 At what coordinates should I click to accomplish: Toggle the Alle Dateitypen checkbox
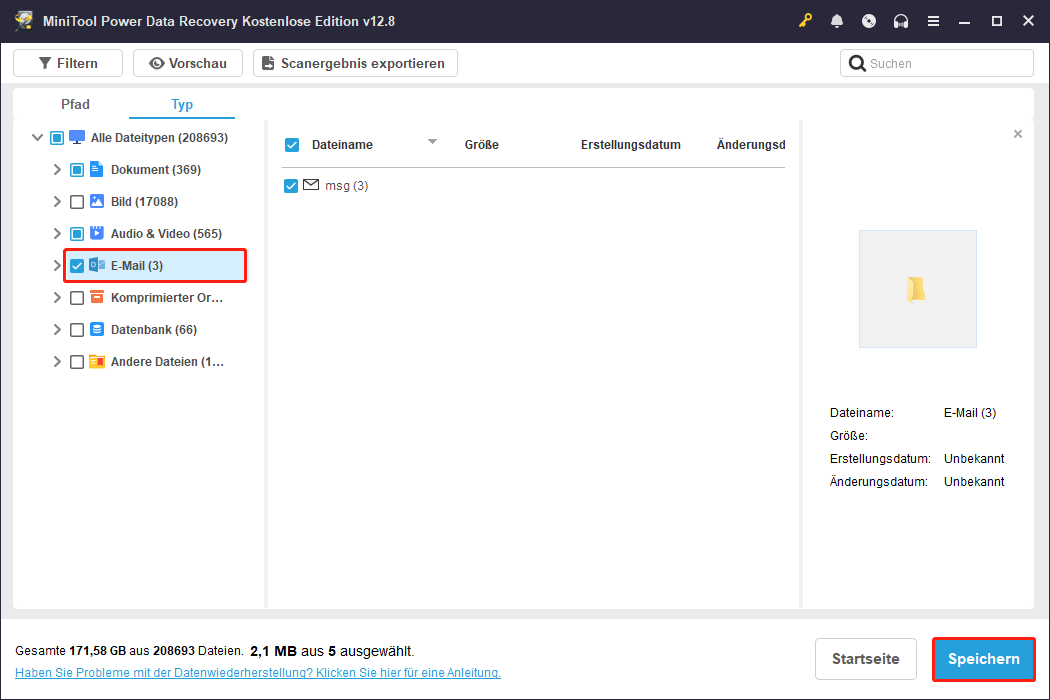(57, 138)
